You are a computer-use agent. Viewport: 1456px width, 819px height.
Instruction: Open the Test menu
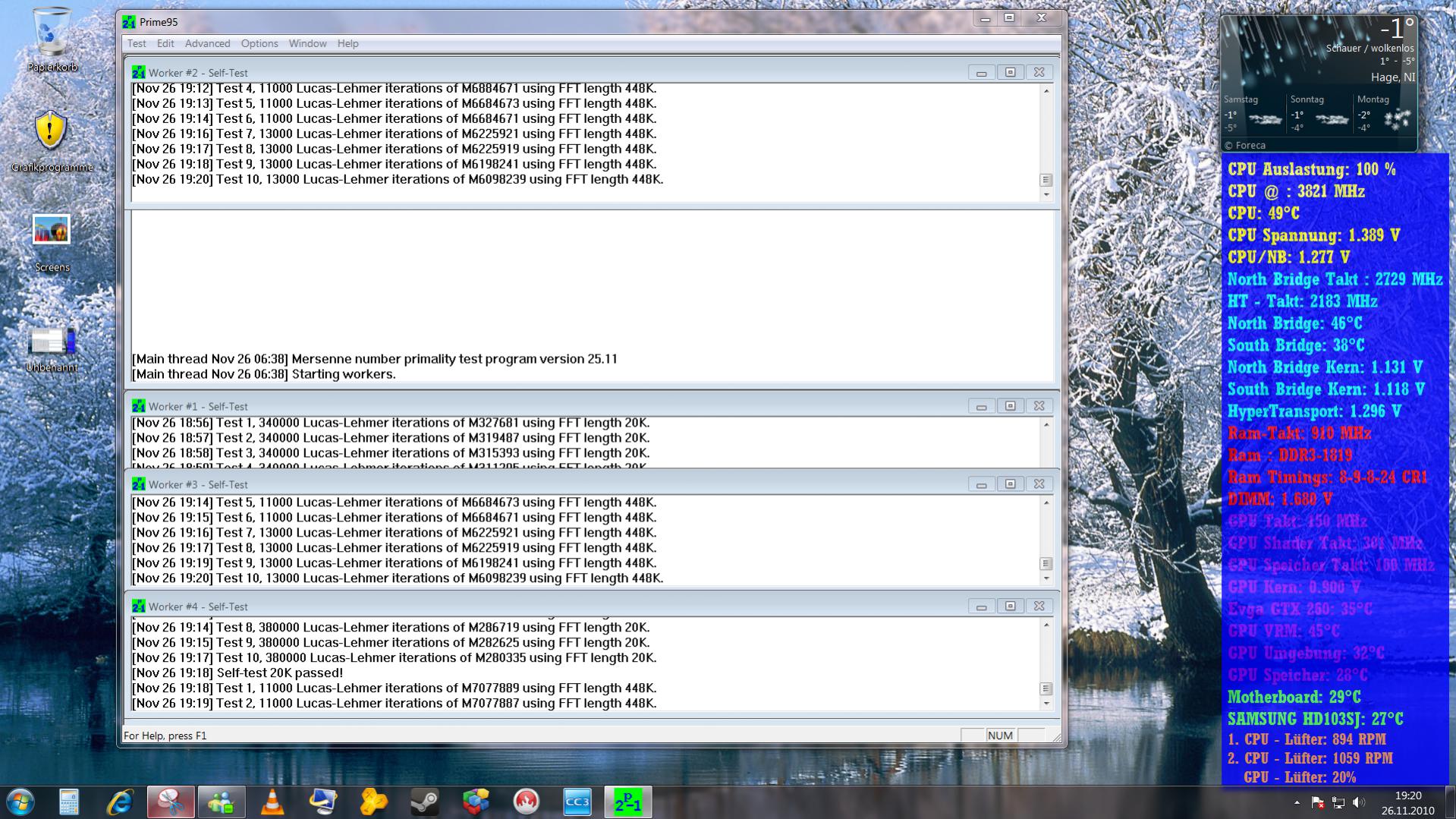click(137, 43)
